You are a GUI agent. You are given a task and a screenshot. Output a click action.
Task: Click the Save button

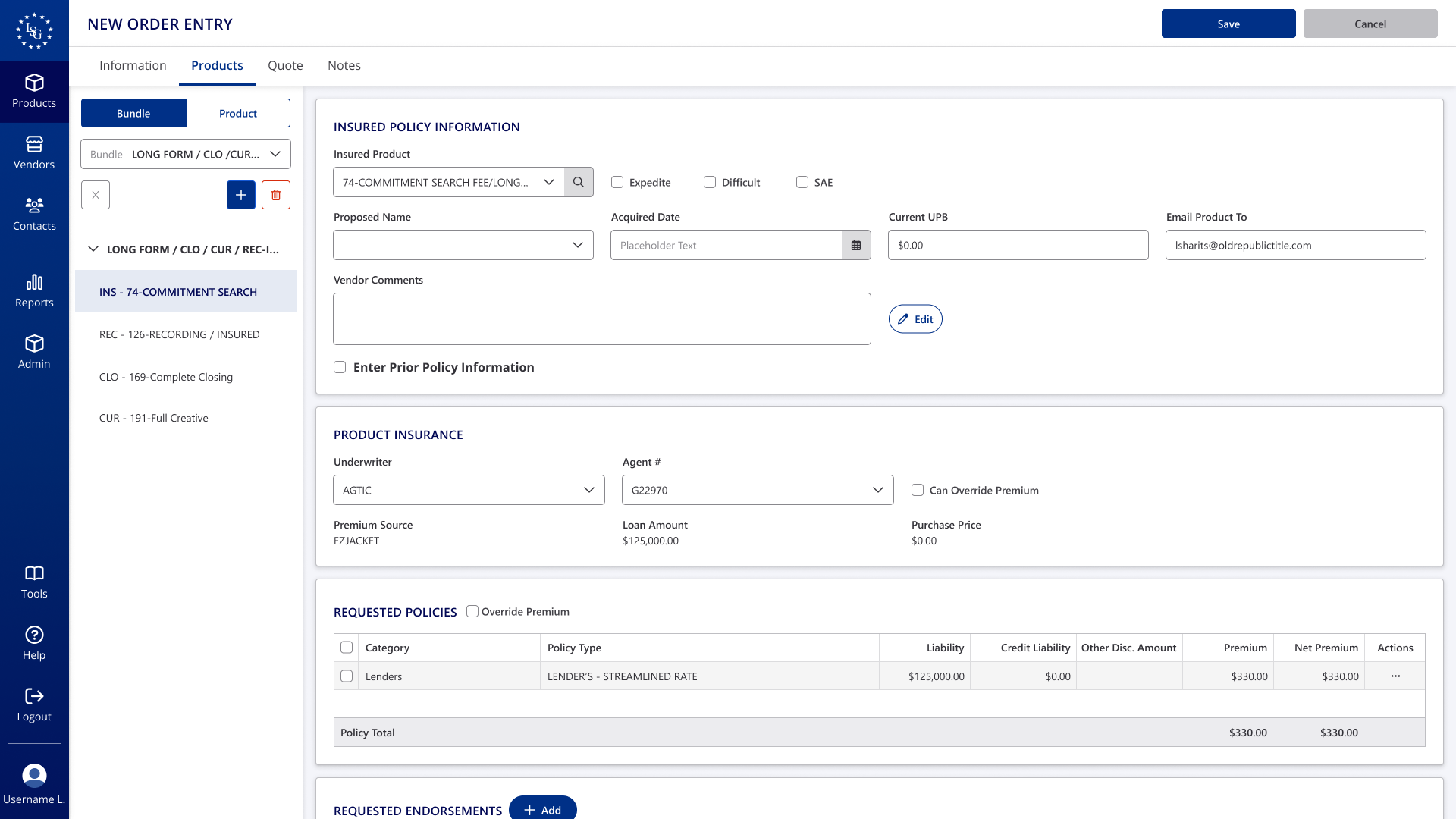pos(1228,24)
